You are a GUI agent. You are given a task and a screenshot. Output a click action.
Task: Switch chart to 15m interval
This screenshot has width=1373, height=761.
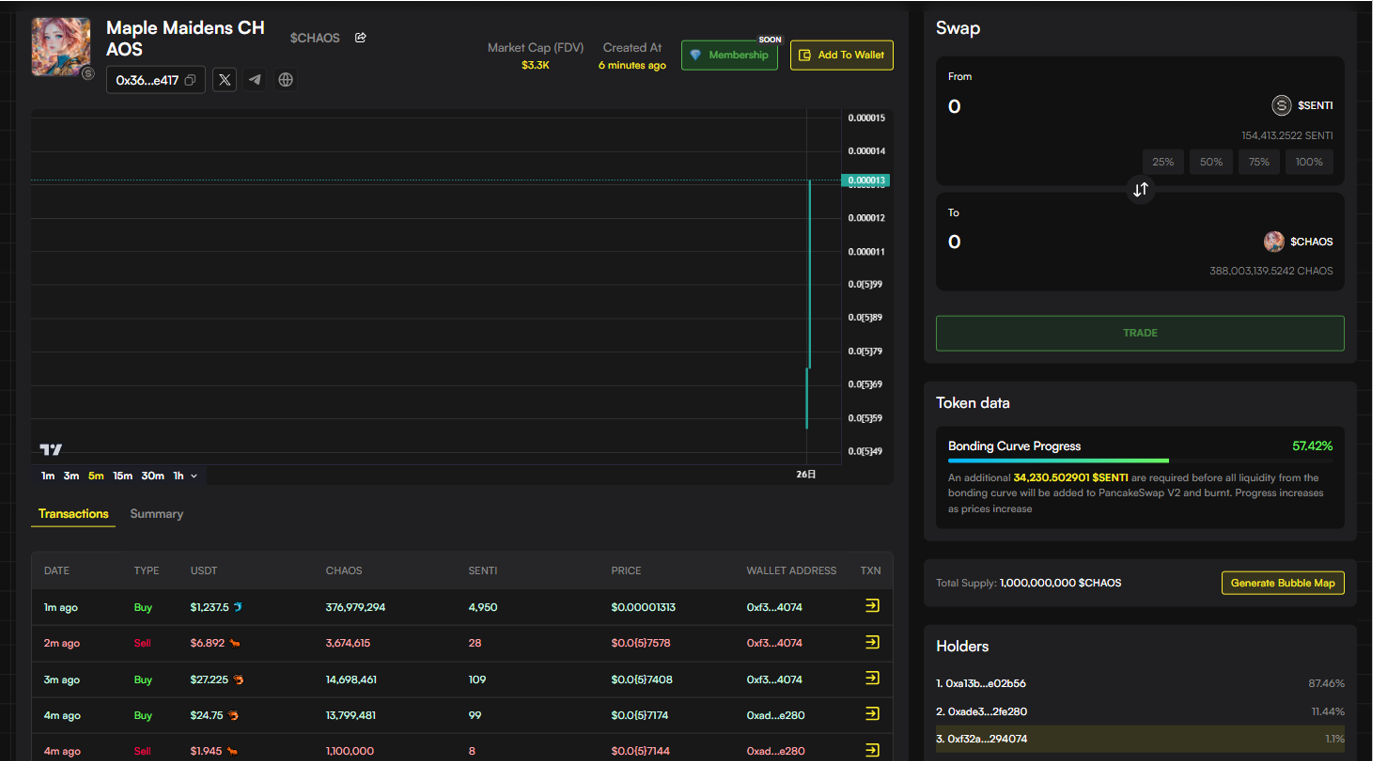click(x=123, y=476)
